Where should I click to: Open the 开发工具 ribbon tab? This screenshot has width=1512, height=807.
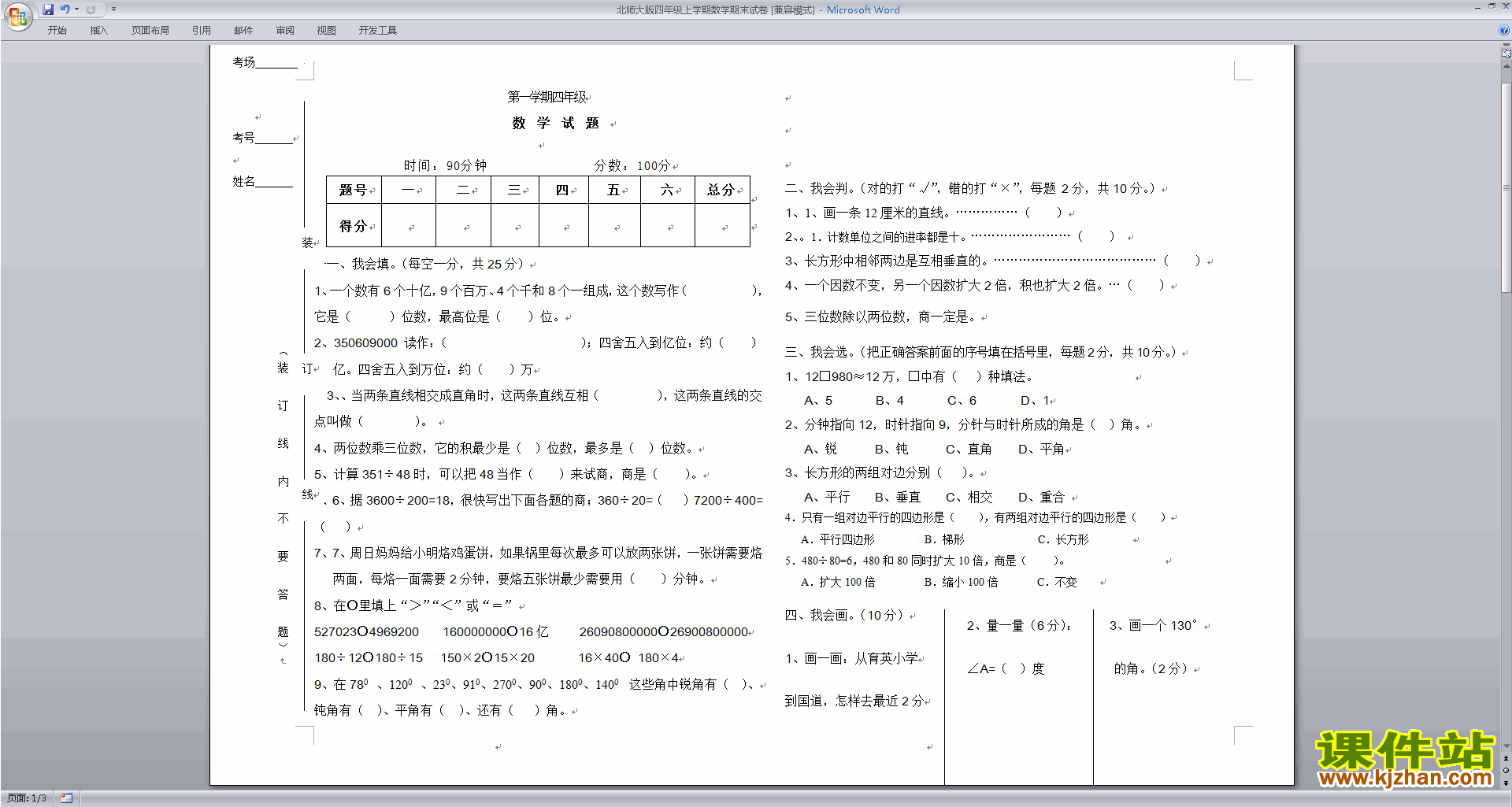coord(378,31)
